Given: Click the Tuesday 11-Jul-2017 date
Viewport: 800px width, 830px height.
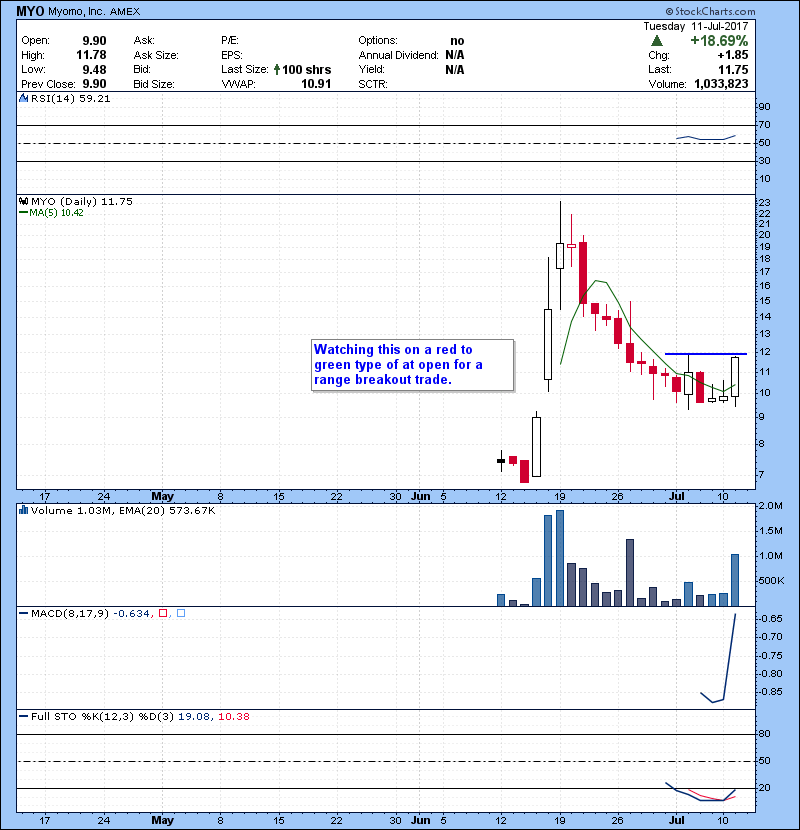Looking at the screenshot, I should (696, 26).
